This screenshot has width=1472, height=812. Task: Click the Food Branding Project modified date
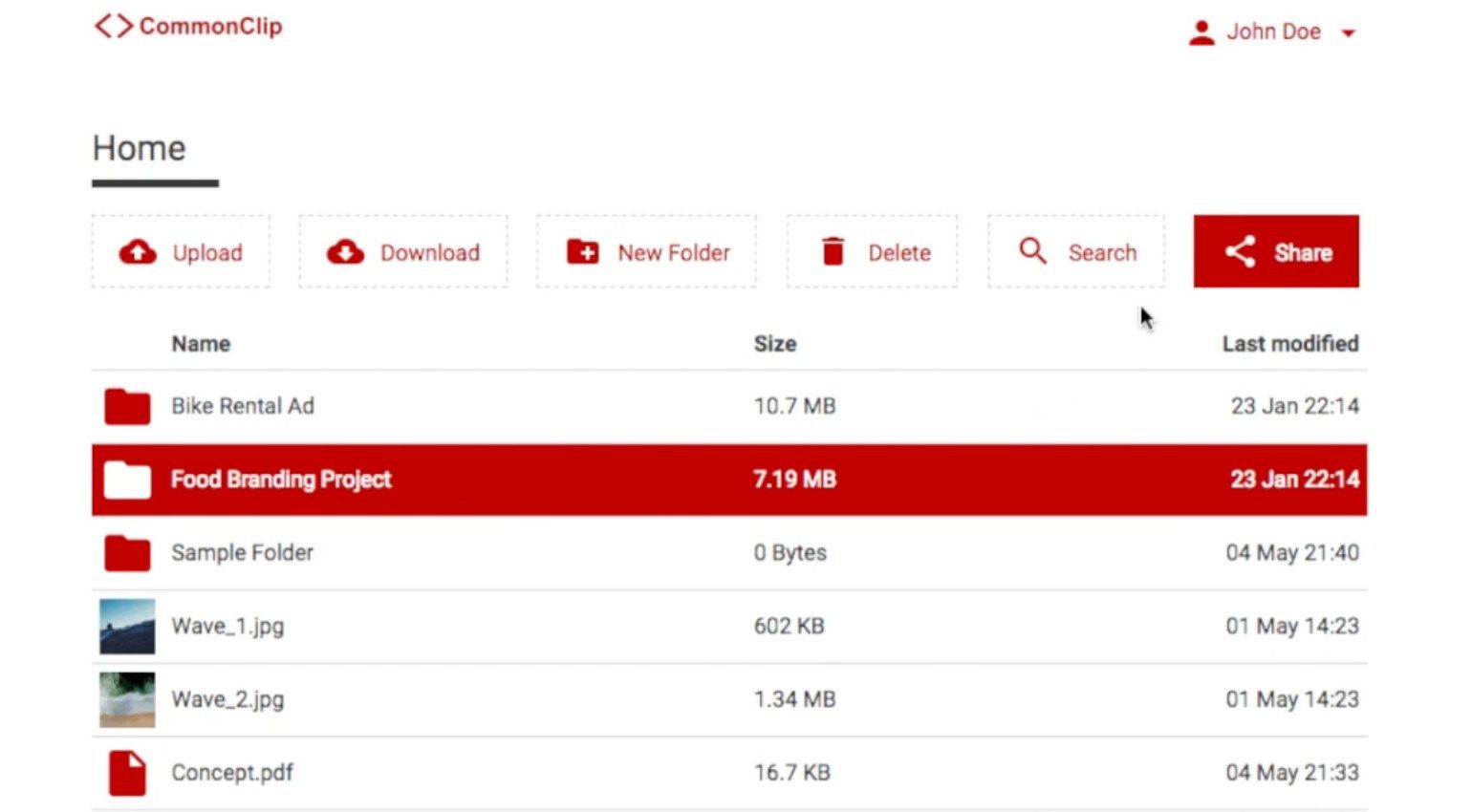pyautogui.click(x=1294, y=480)
